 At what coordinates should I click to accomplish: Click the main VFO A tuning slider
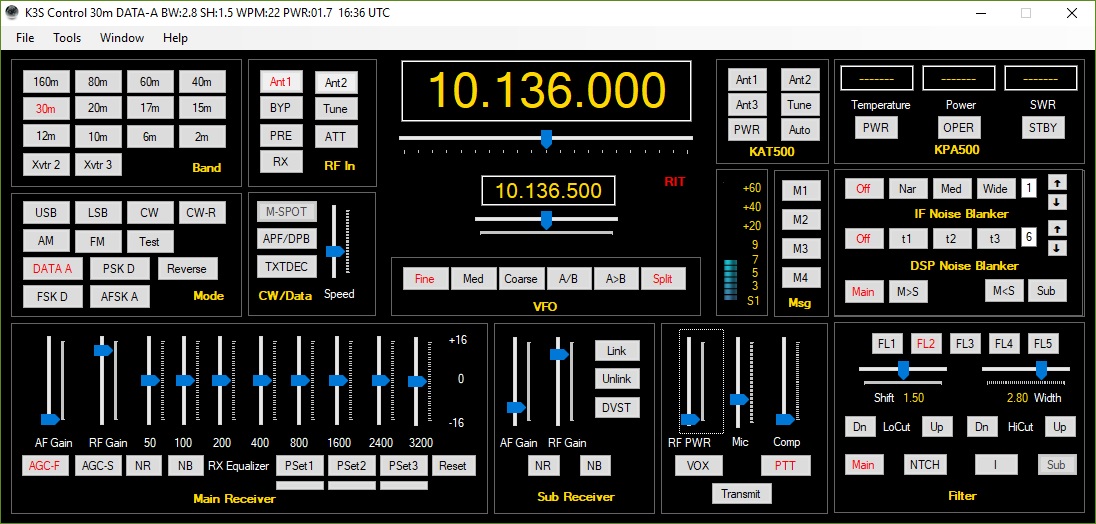tap(546, 138)
